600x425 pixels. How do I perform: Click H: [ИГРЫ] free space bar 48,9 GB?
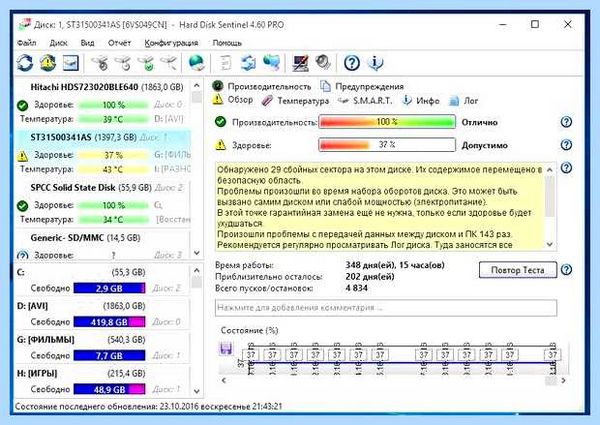click(x=109, y=389)
